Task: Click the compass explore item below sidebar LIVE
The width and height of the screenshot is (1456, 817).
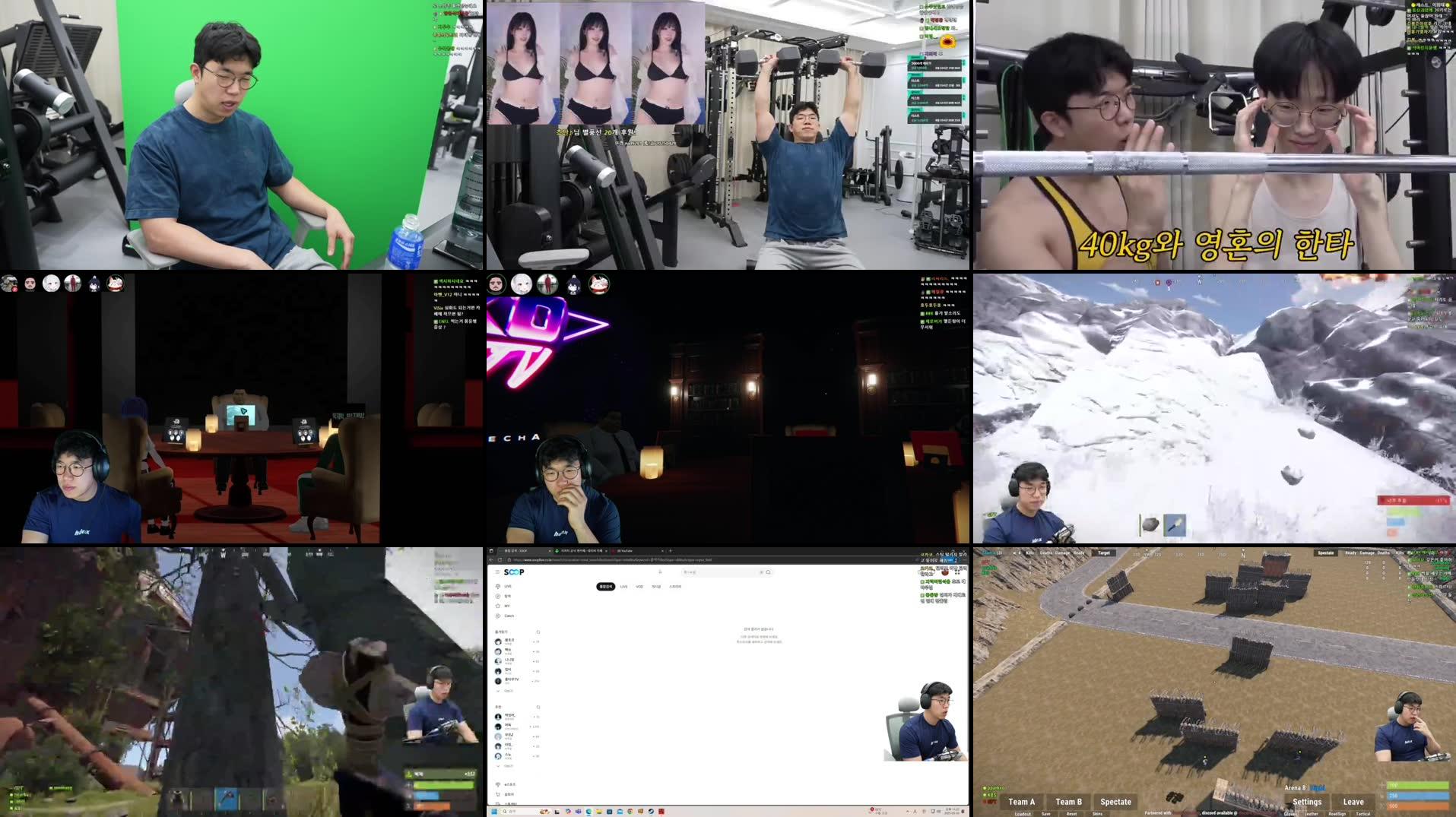Action: tap(505, 596)
